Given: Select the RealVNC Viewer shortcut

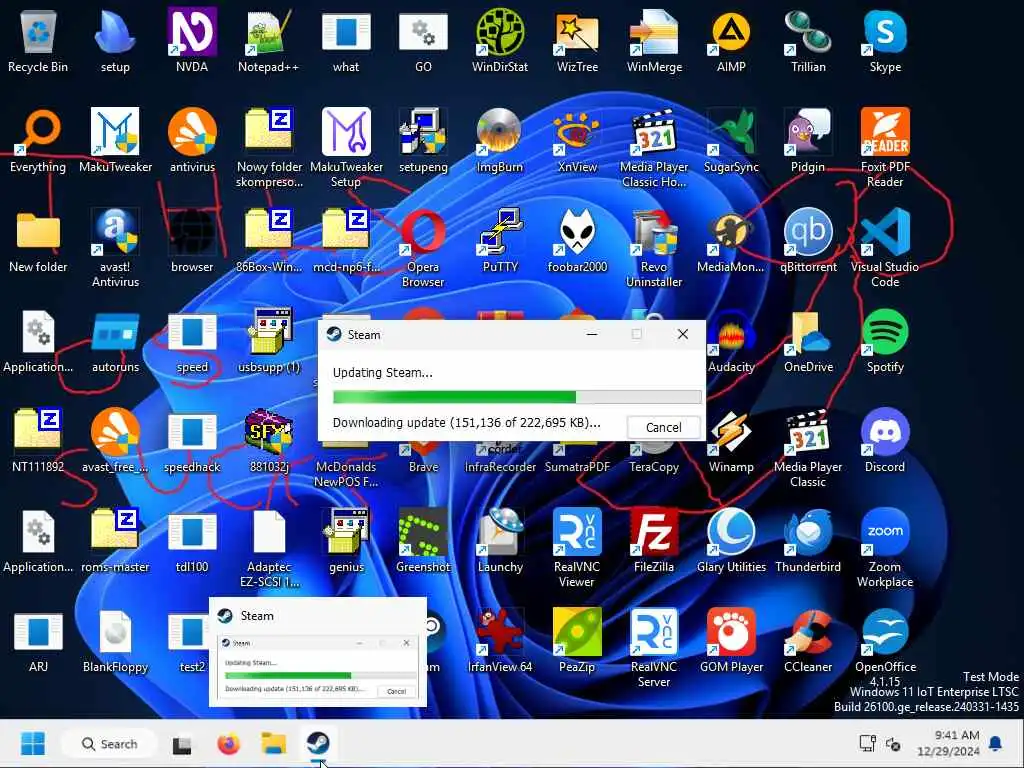Looking at the screenshot, I should (x=577, y=549).
